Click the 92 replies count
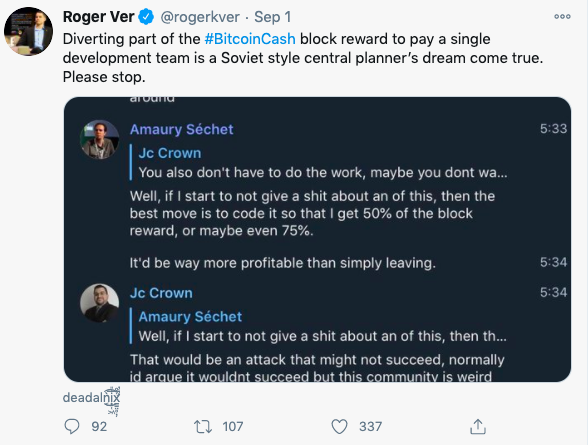 tap(99, 427)
